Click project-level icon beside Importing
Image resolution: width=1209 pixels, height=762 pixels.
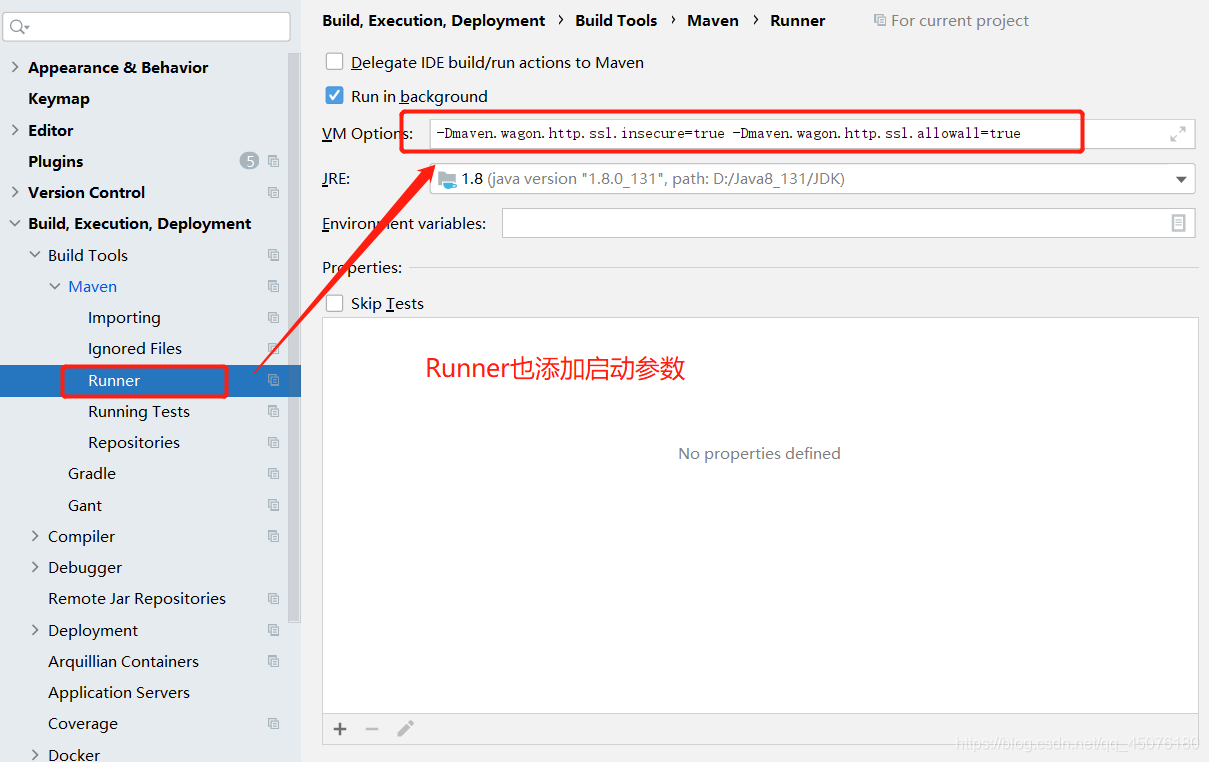pos(273,317)
